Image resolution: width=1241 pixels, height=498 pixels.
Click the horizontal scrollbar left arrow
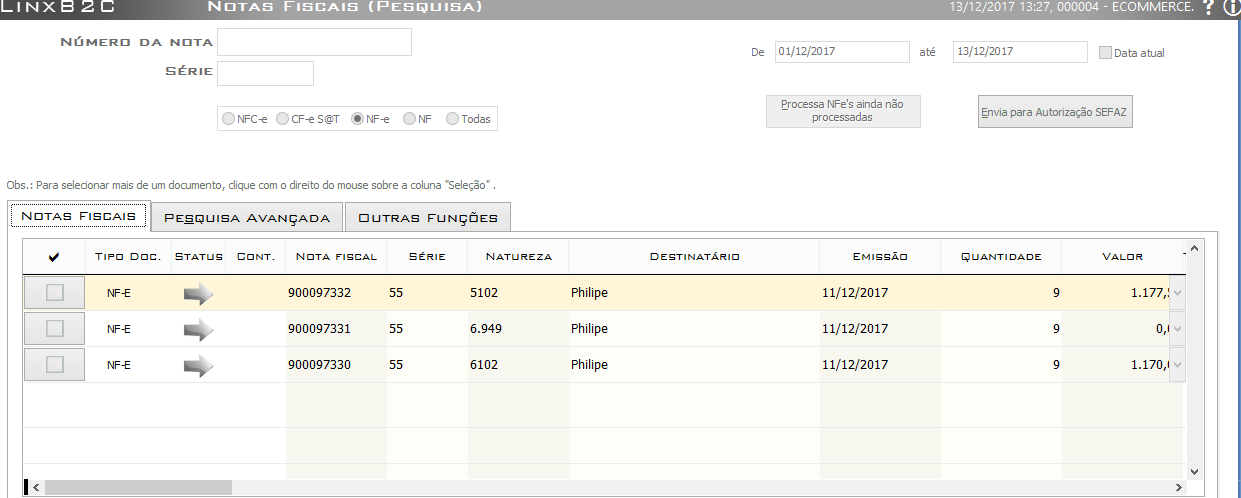[x=35, y=487]
